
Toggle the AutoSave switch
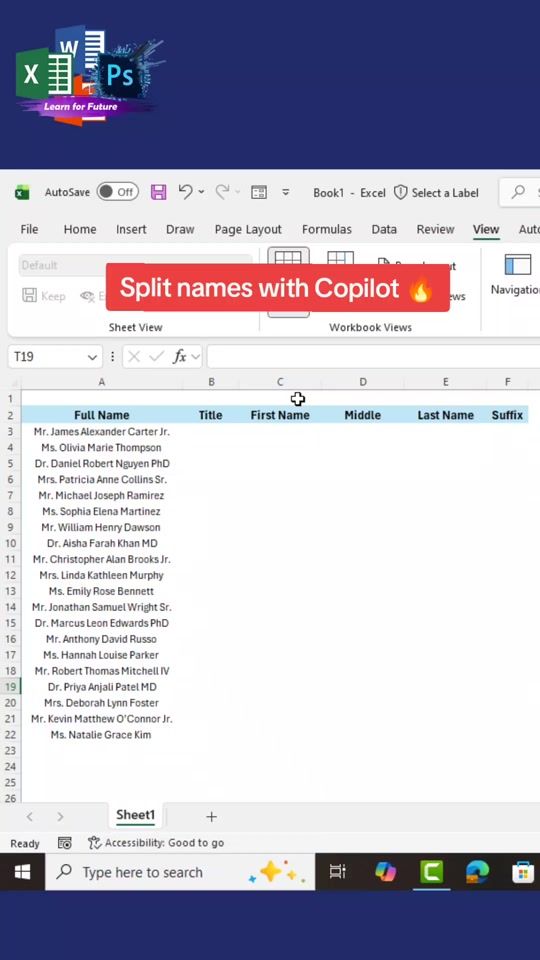tap(118, 192)
